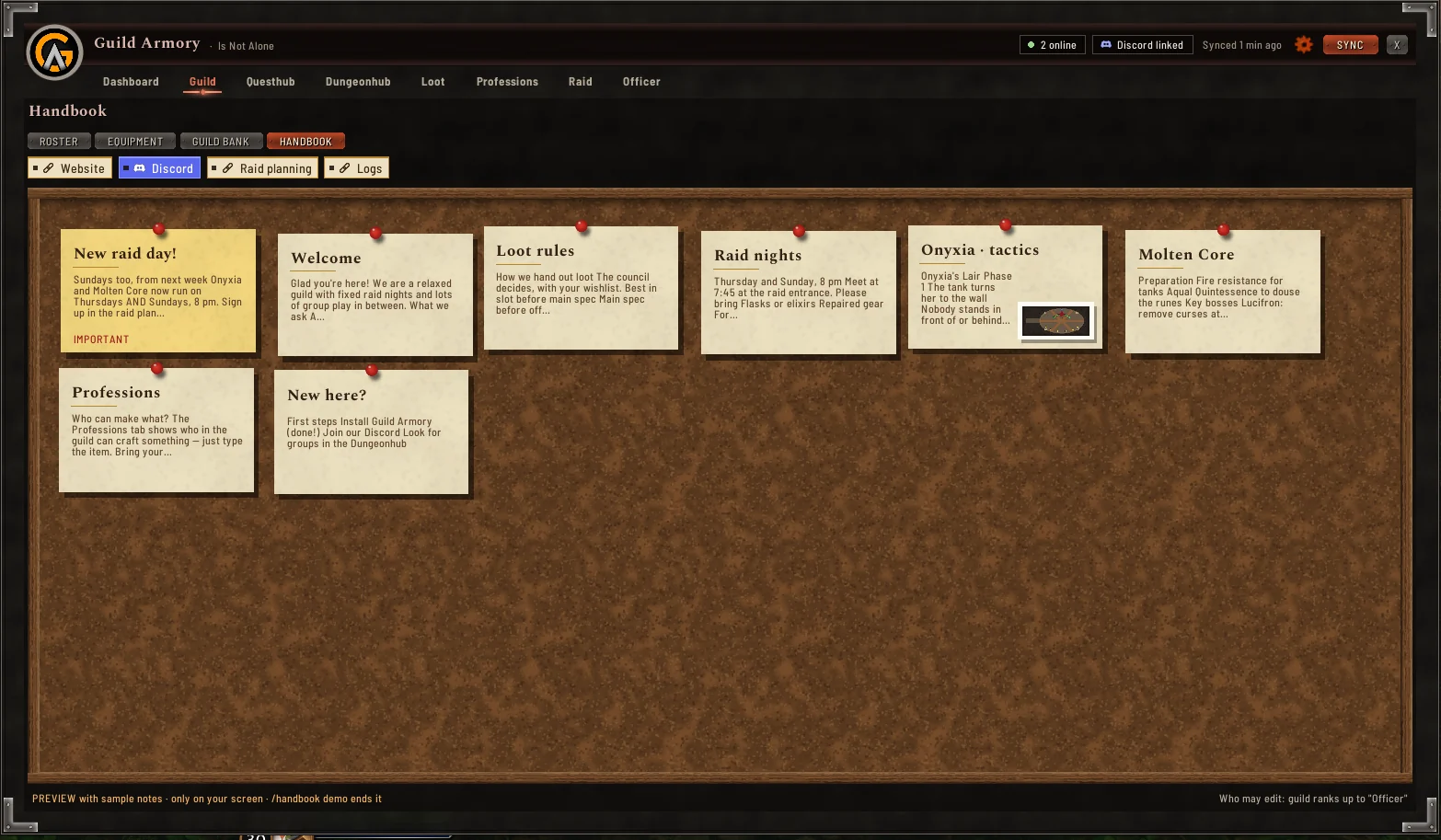The width and height of the screenshot is (1441, 840).
Task: Click the Website link button
Action: pyautogui.click(x=70, y=168)
